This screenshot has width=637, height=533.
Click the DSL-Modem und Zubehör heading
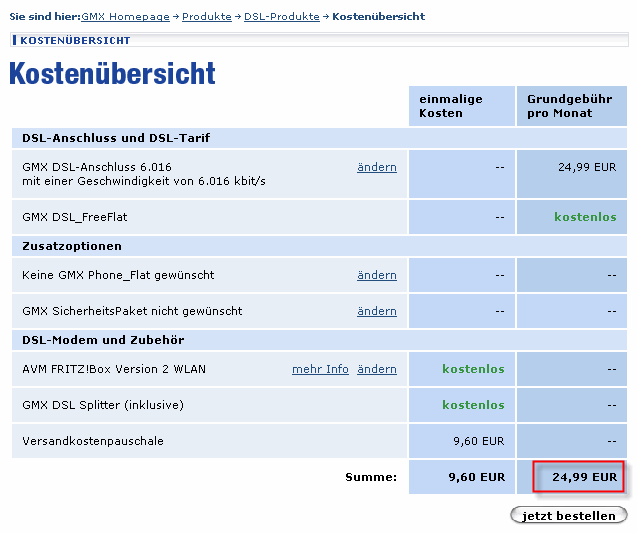pyautogui.click(x=103, y=340)
